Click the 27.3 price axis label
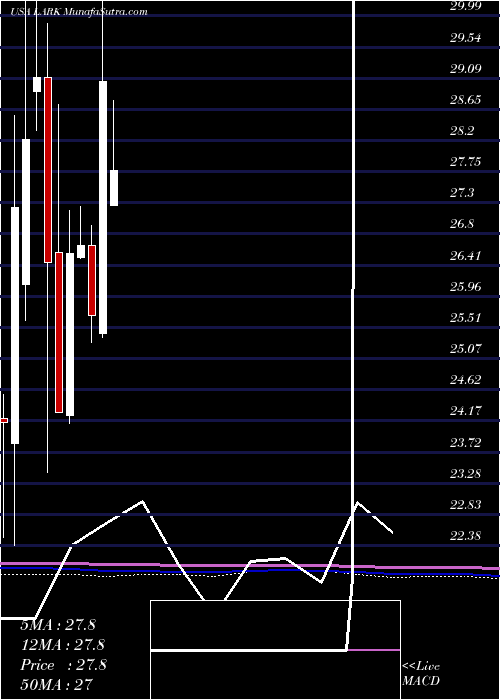Screen dimensions: 500x700 462,193
